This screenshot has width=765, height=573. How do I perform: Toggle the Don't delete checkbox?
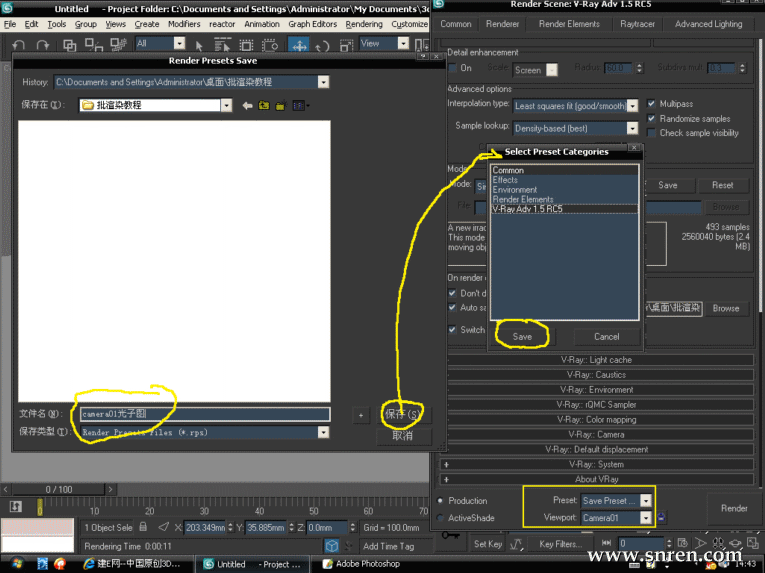(x=452, y=293)
